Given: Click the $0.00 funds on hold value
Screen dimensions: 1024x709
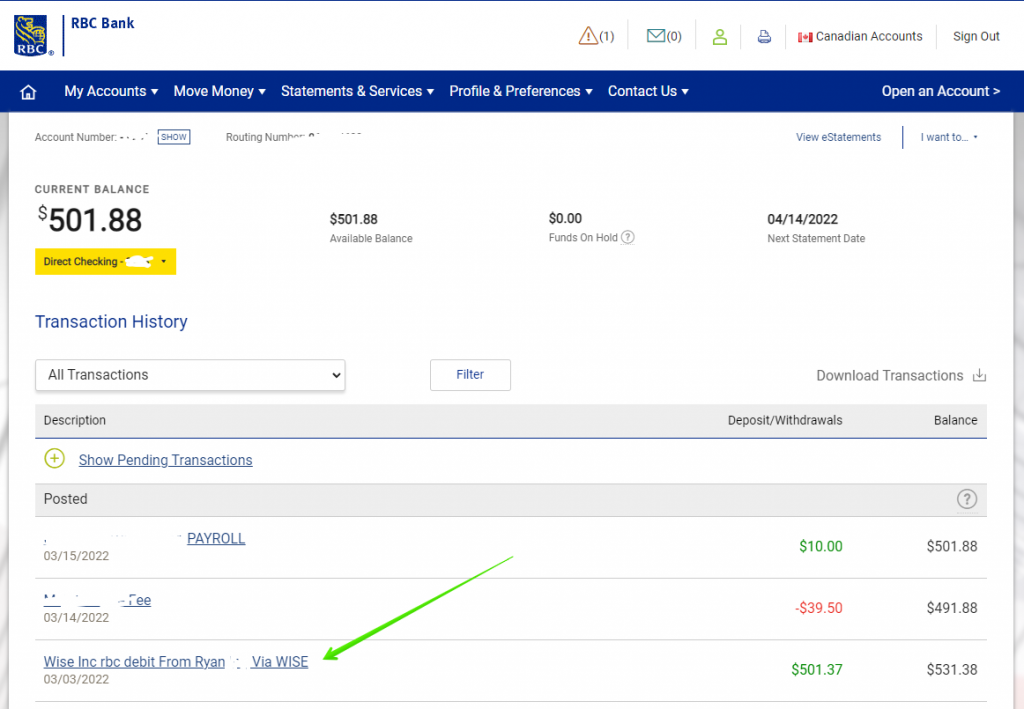Looking at the screenshot, I should coord(565,218).
